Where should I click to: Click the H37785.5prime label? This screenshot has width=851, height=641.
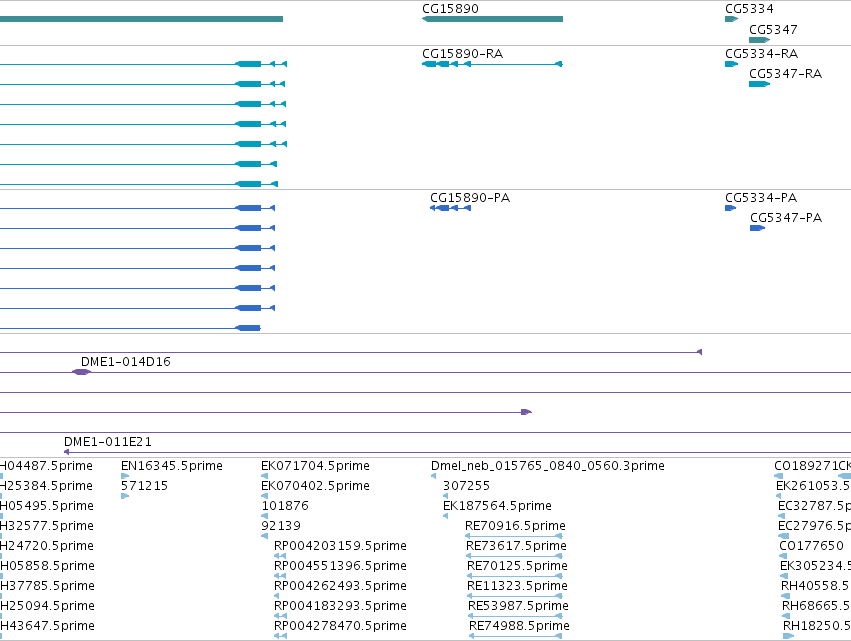click(x=47, y=586)
